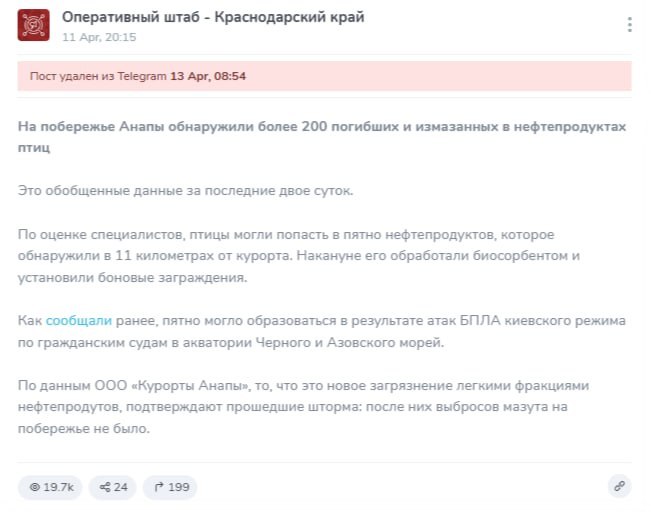
Task: Click the forward arrow icon in forwards counter
Action: point(157,487)
